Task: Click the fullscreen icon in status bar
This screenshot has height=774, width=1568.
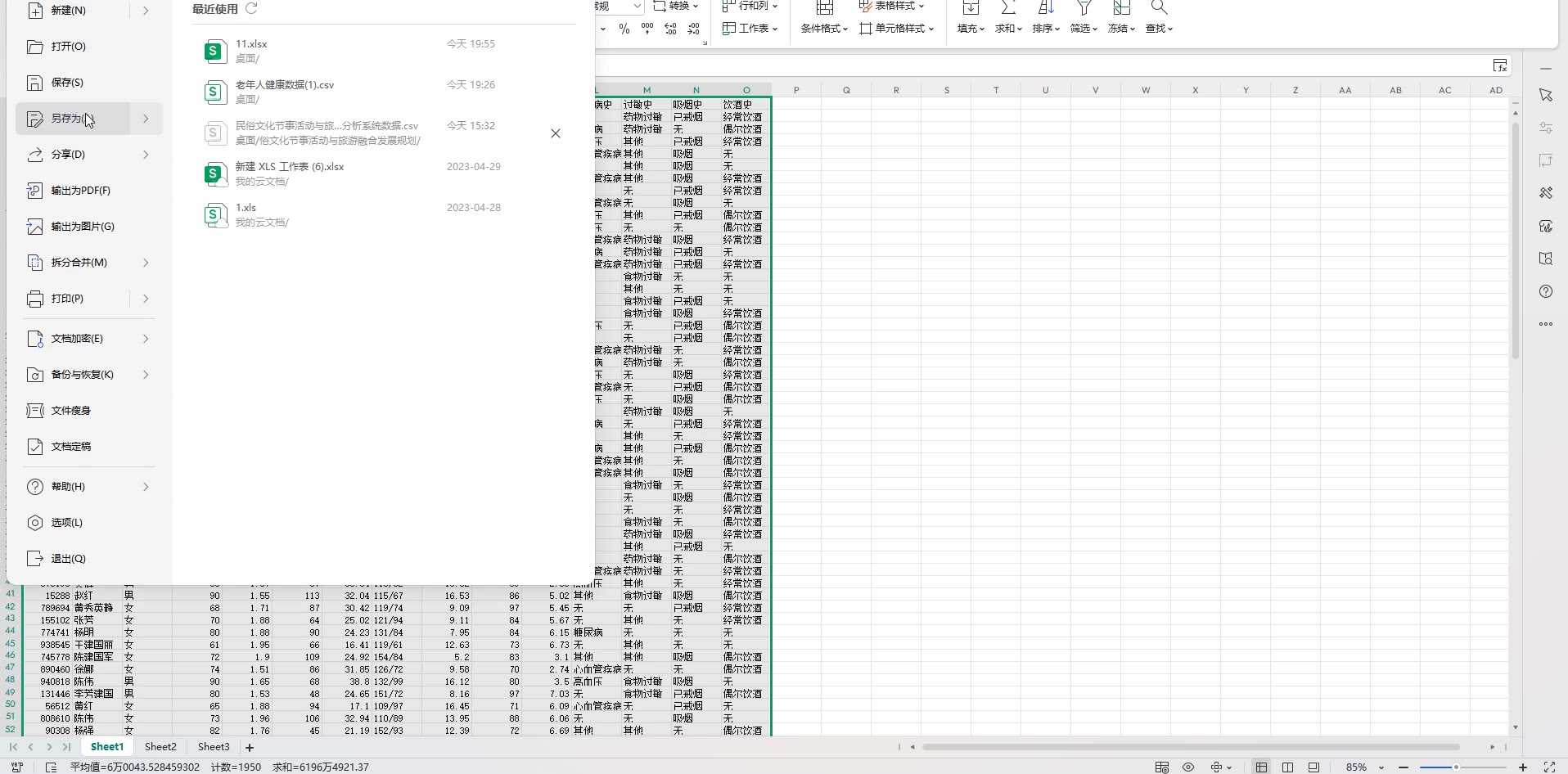Action: point(1549,767)
